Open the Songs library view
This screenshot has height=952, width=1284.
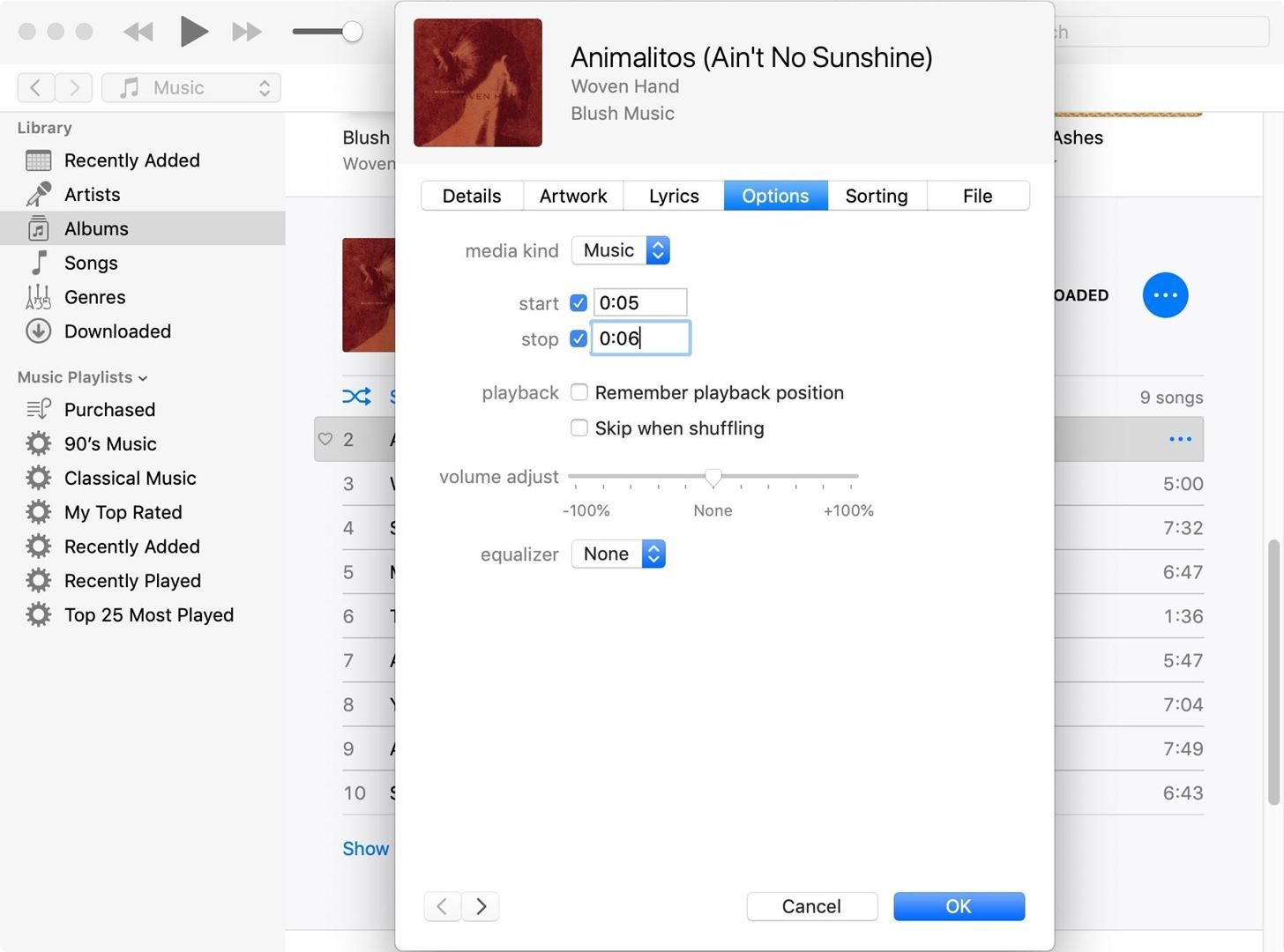[x=91, y=262]
